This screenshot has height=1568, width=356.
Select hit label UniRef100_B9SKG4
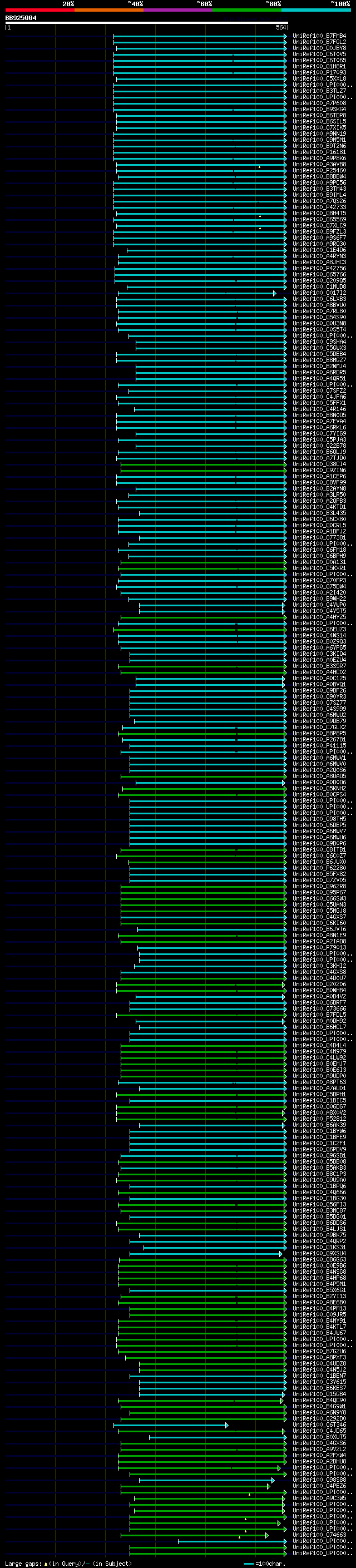[319, 110]
